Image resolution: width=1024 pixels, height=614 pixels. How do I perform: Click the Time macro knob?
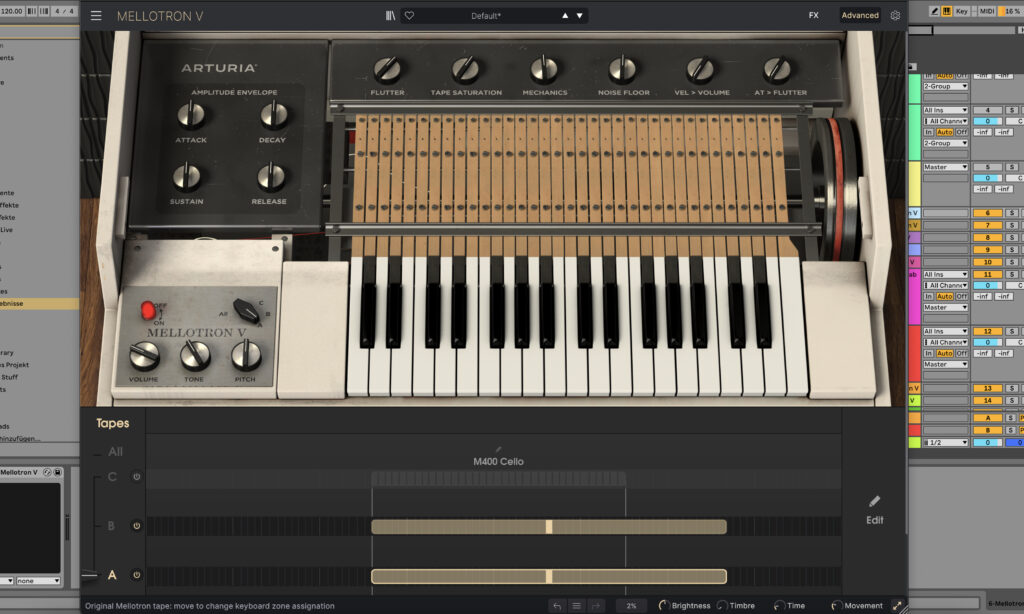pyautogui.click(x=779, y=606)
